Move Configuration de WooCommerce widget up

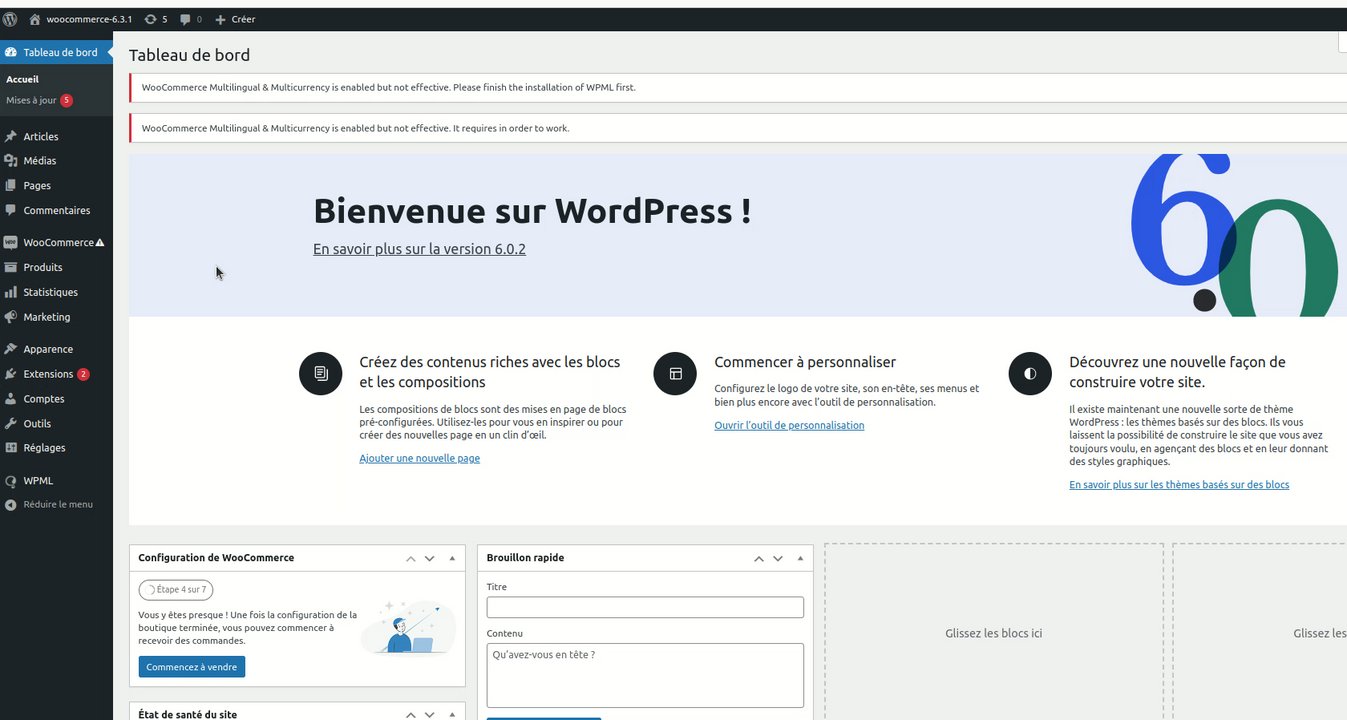pyautogui.click(x=410, y=558)
